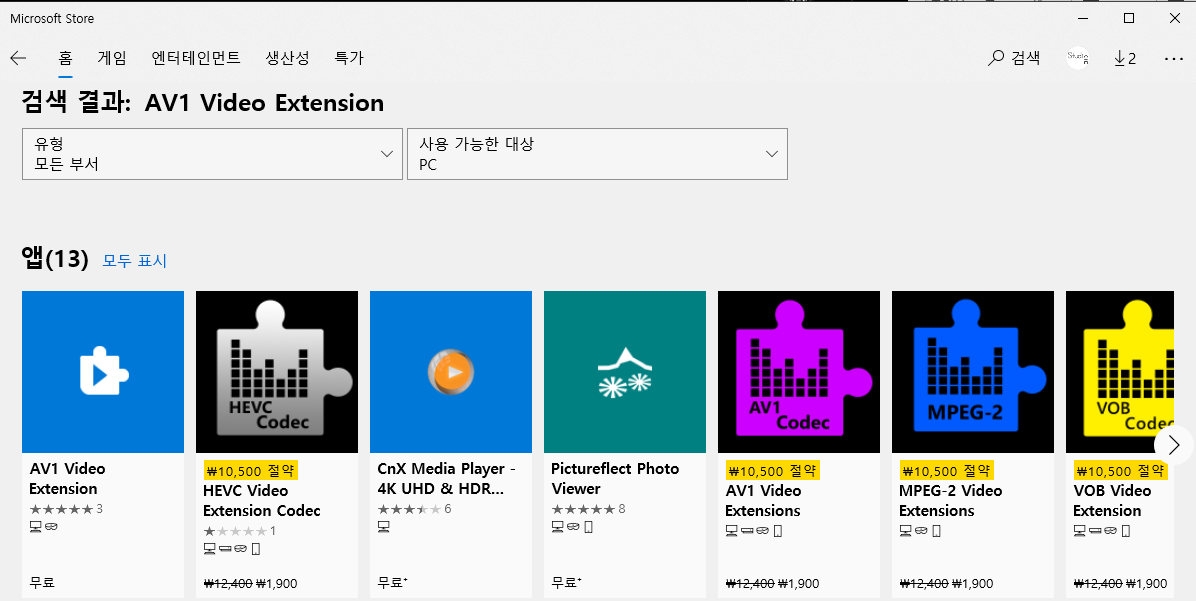Expand the 사용 가능한 대상 PC dropdown

[x=597, y=154]
